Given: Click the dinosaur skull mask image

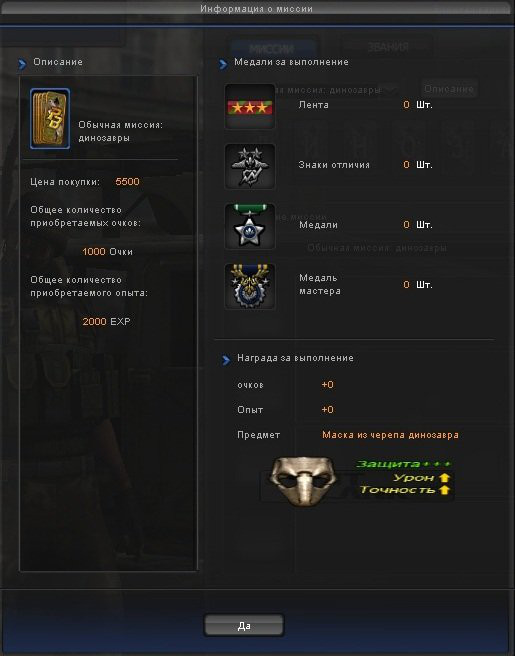Looking at the screenshot, I should [302, 482].
